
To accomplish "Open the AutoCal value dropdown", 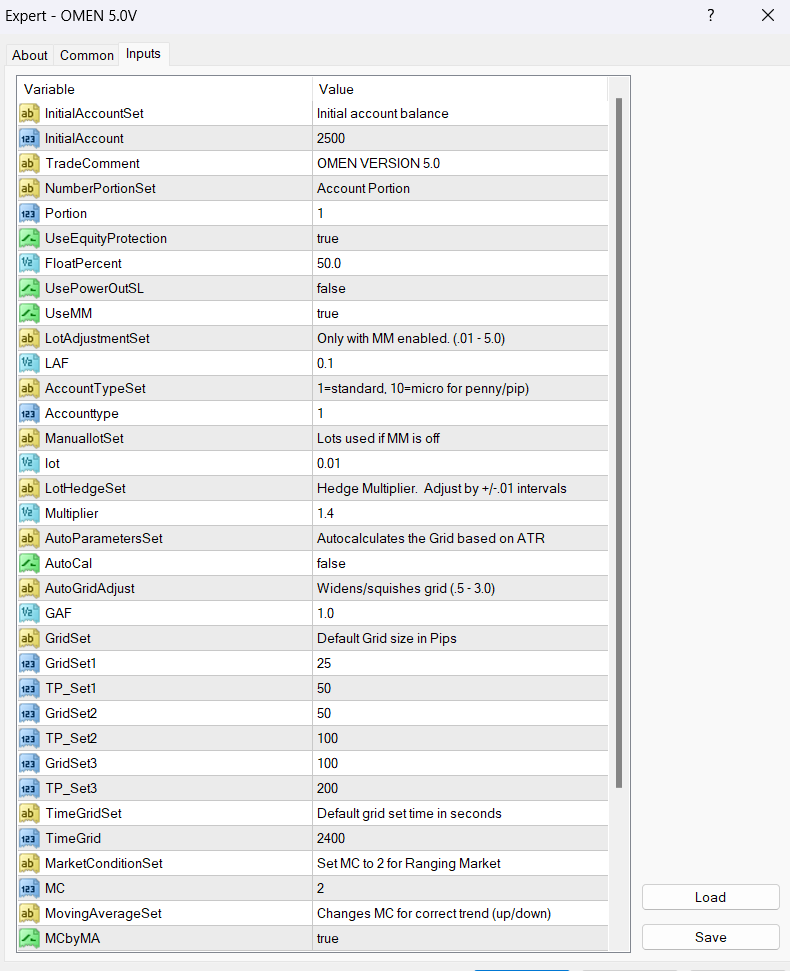I will click(x=460, y=563).
